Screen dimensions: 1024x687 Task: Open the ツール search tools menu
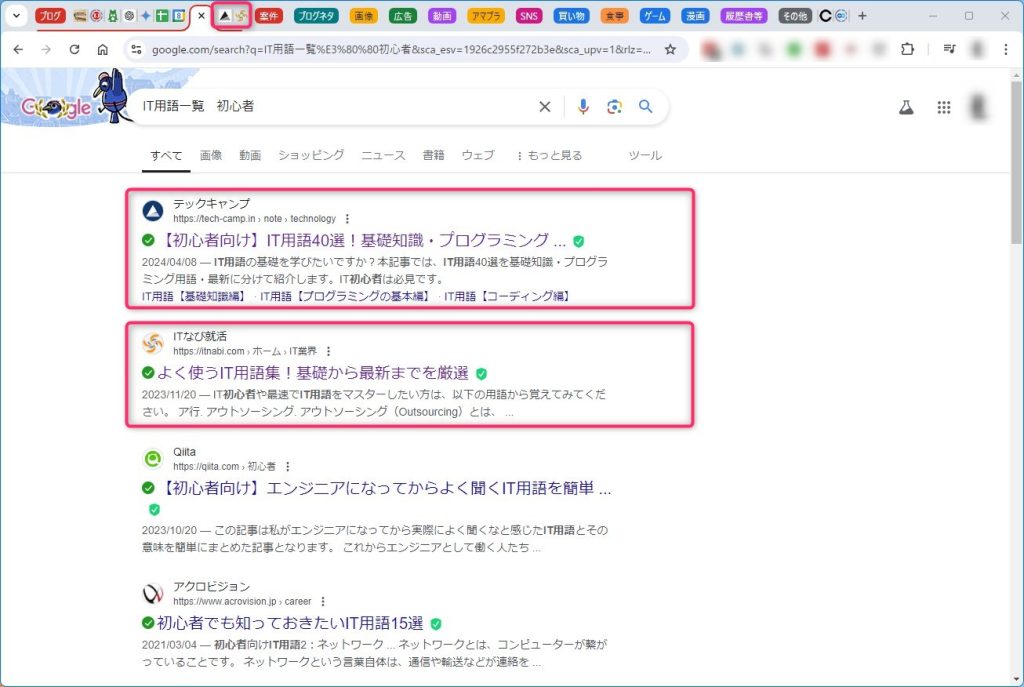(645, 155)
